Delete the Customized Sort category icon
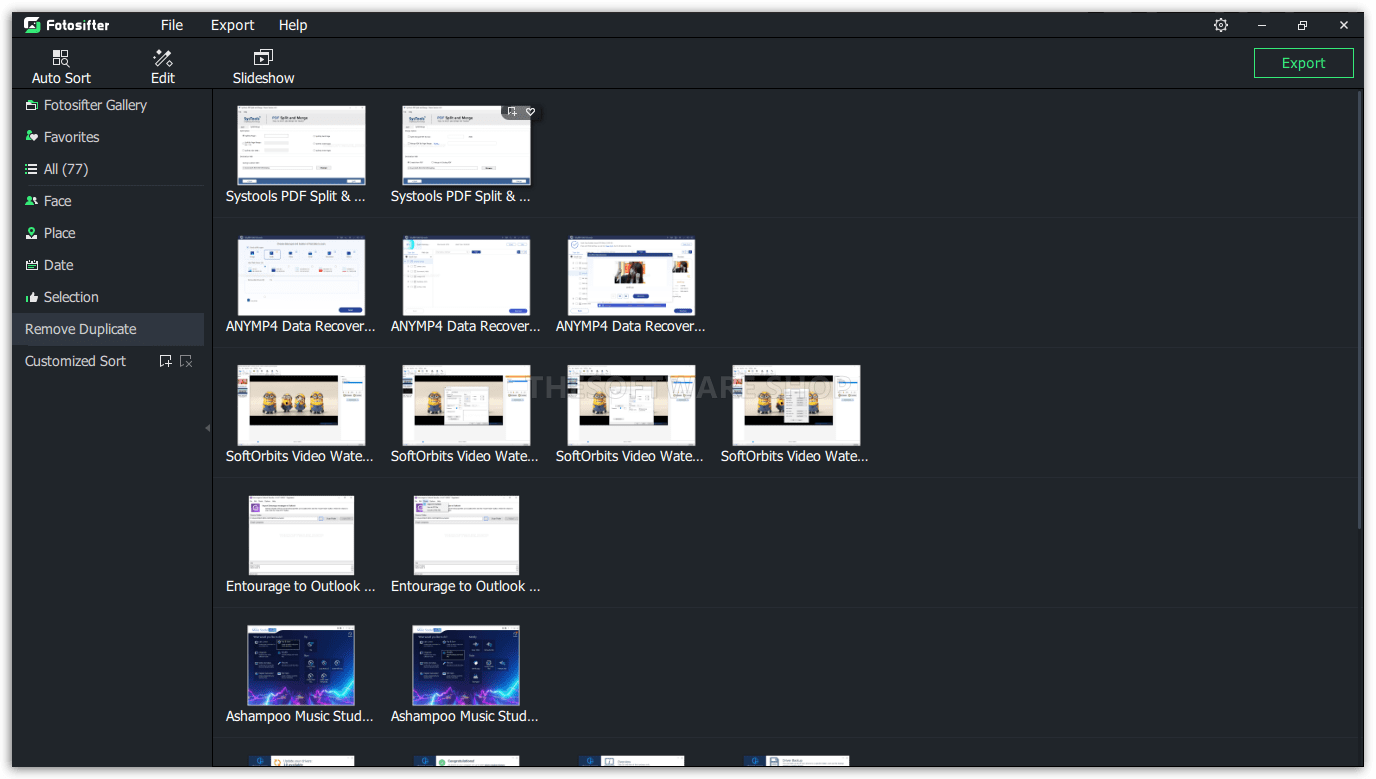The image size is (1376, 779). click(186, 361)
